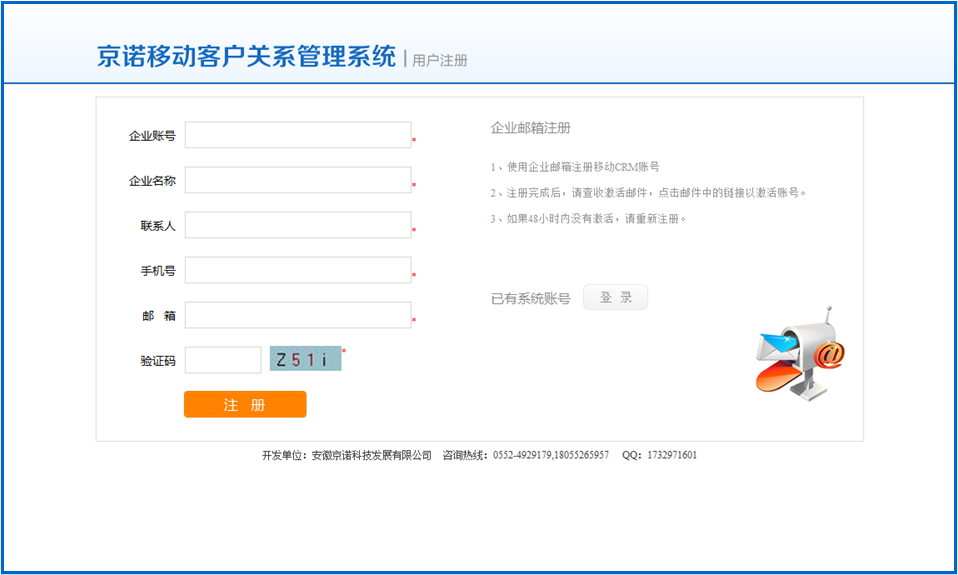958x575 pixels.
Task: Click the instruction line about 48小时内没有激活
Action: (588, 219)
